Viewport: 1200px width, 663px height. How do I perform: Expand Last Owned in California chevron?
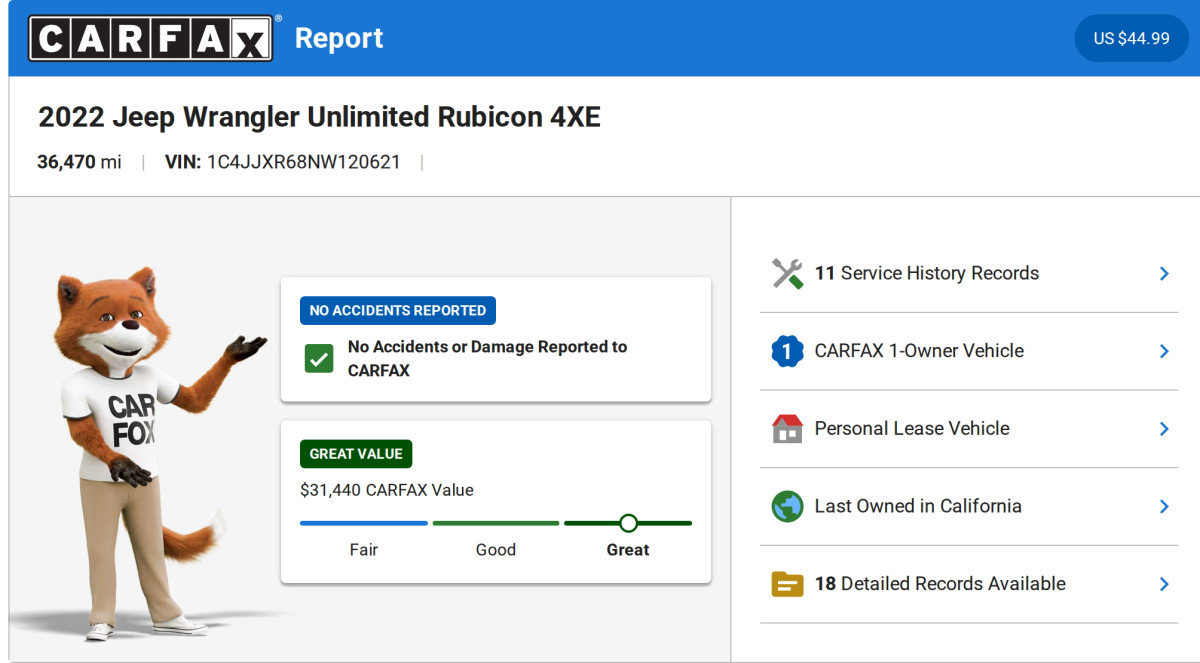pos(1164,506)
